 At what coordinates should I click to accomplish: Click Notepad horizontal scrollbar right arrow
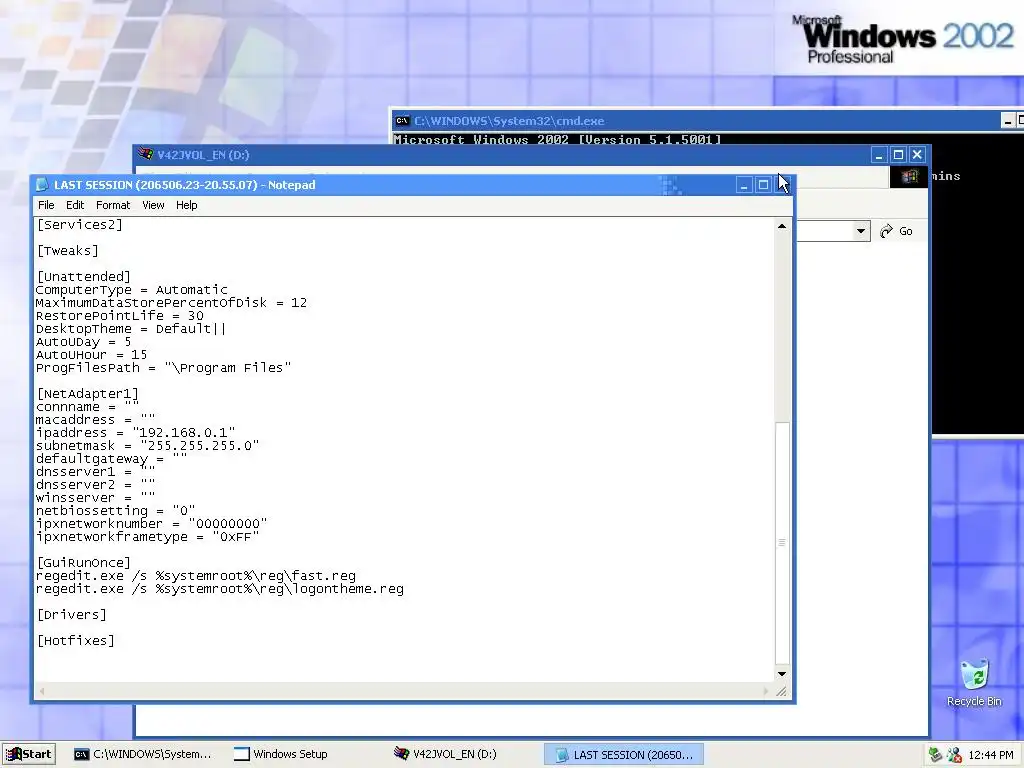point(767,691)
